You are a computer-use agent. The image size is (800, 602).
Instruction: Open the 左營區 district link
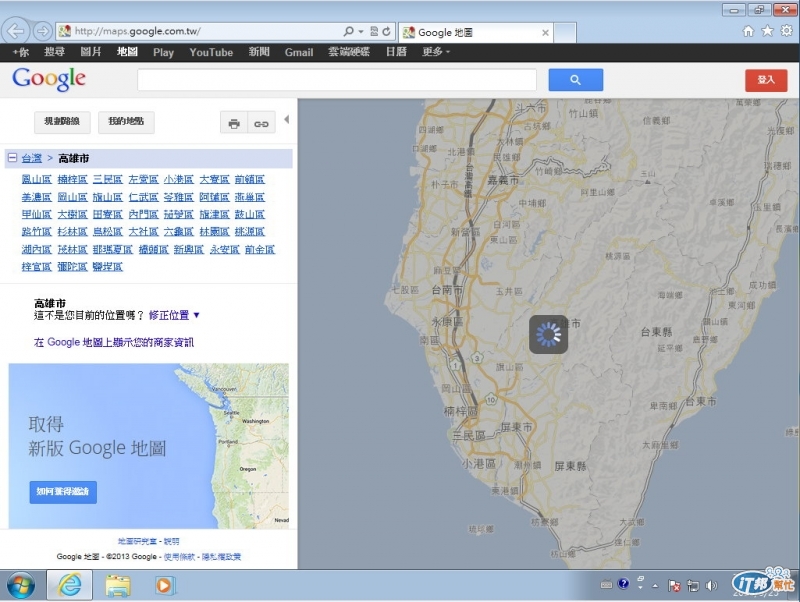143,180
